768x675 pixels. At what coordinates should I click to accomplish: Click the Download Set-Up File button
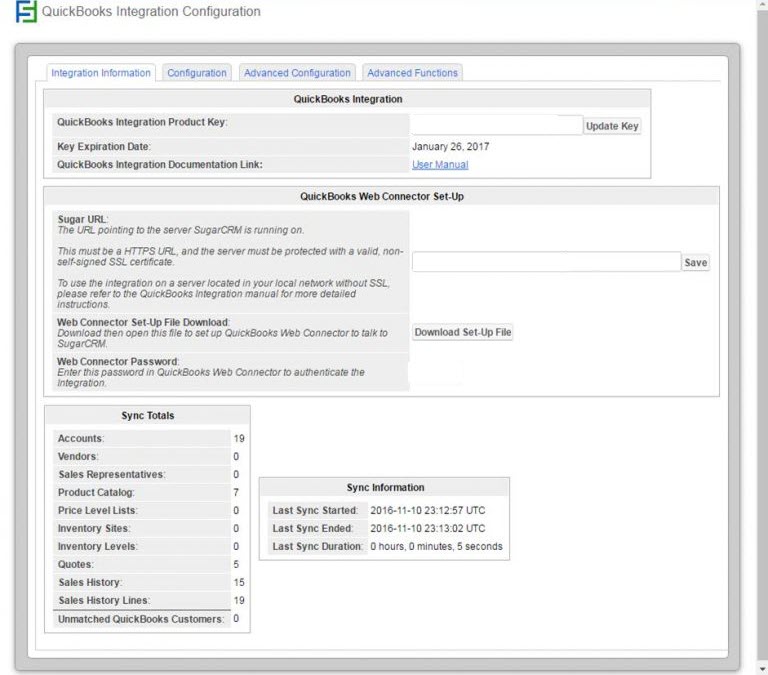(463, 332)
